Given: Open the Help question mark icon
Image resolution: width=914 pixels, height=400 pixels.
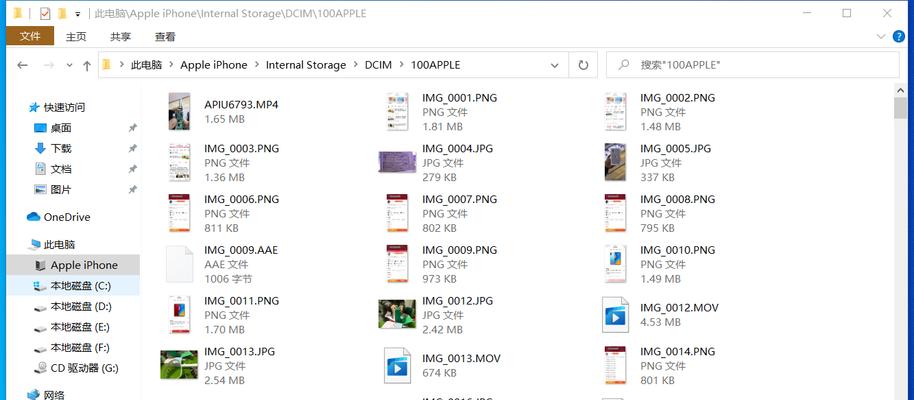Looking at the screenshot, I should pos(899,36).
